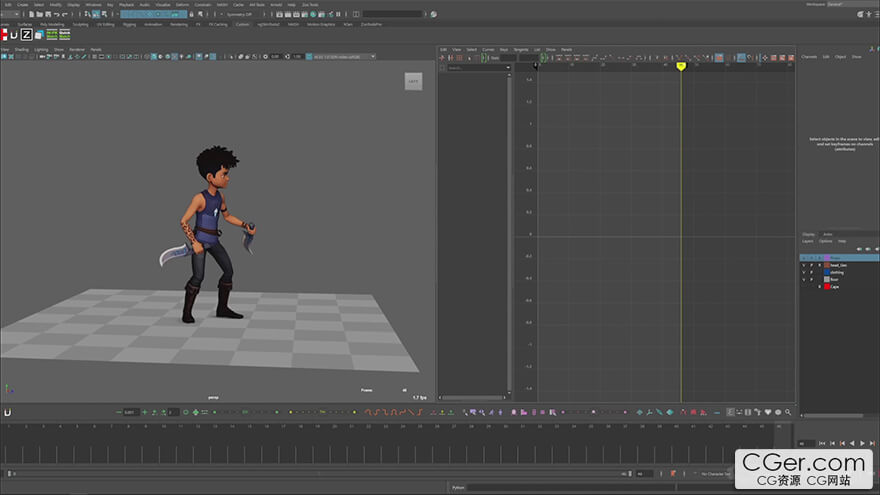
Task: Open the Tangents menu in Graph Editor
Action: 519,49
